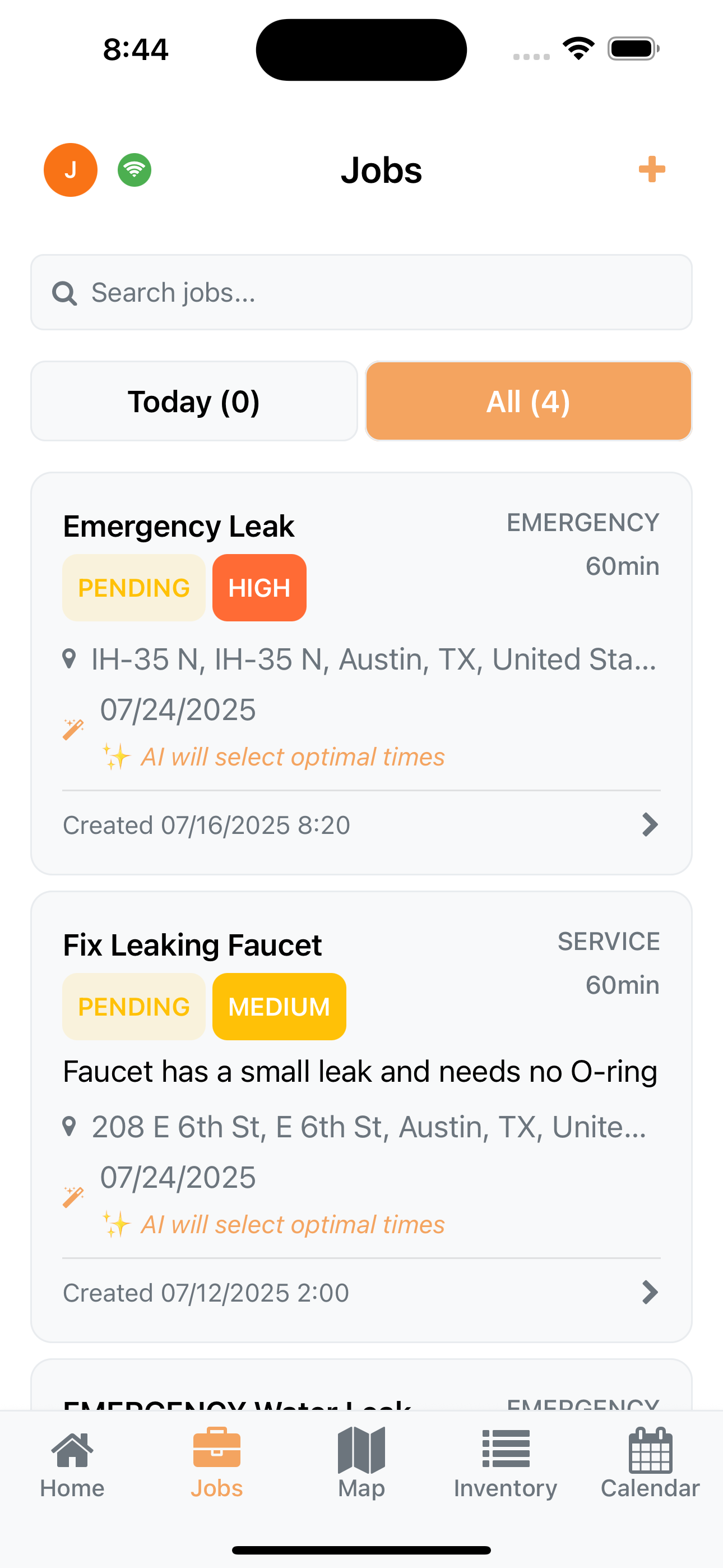Tap the HIGH priority badge
This screenshot has width=723, height=1568.
pos(259,588)
